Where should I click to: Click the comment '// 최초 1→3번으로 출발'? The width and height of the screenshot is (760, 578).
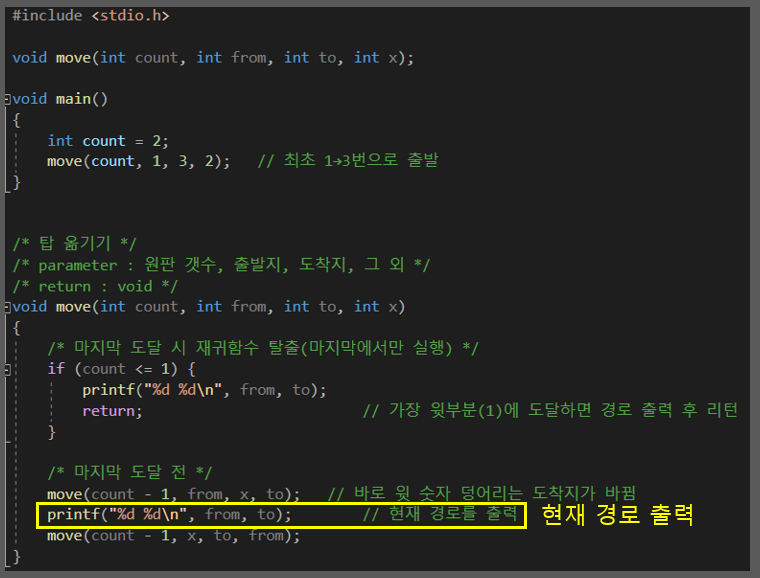[348, 160]
